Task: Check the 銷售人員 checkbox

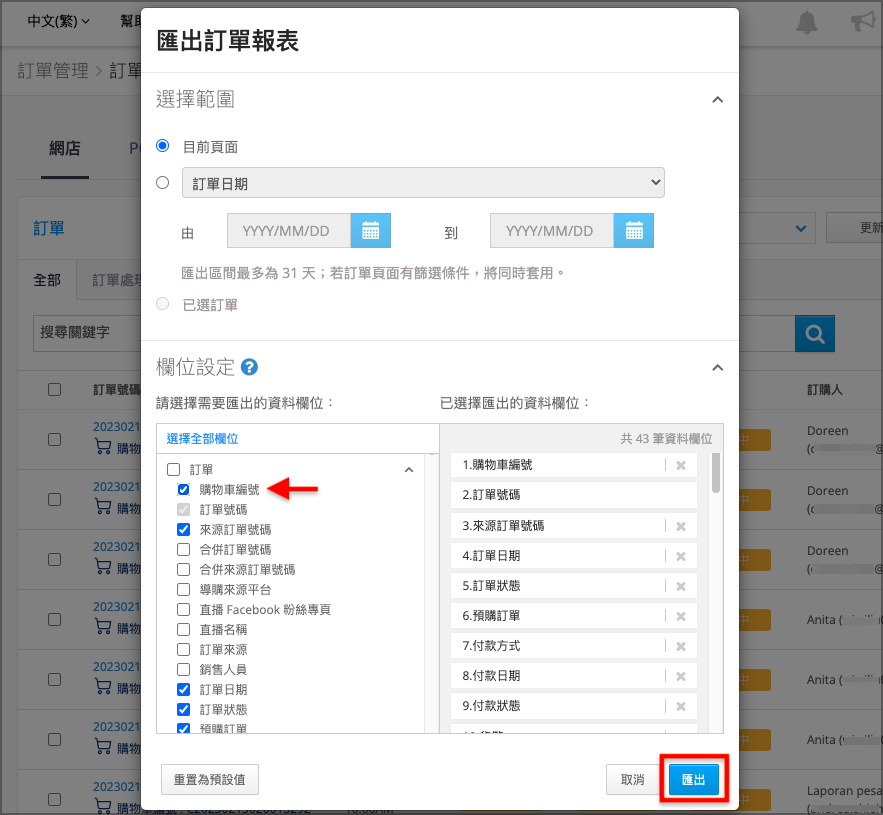Action: click(184, 669)
